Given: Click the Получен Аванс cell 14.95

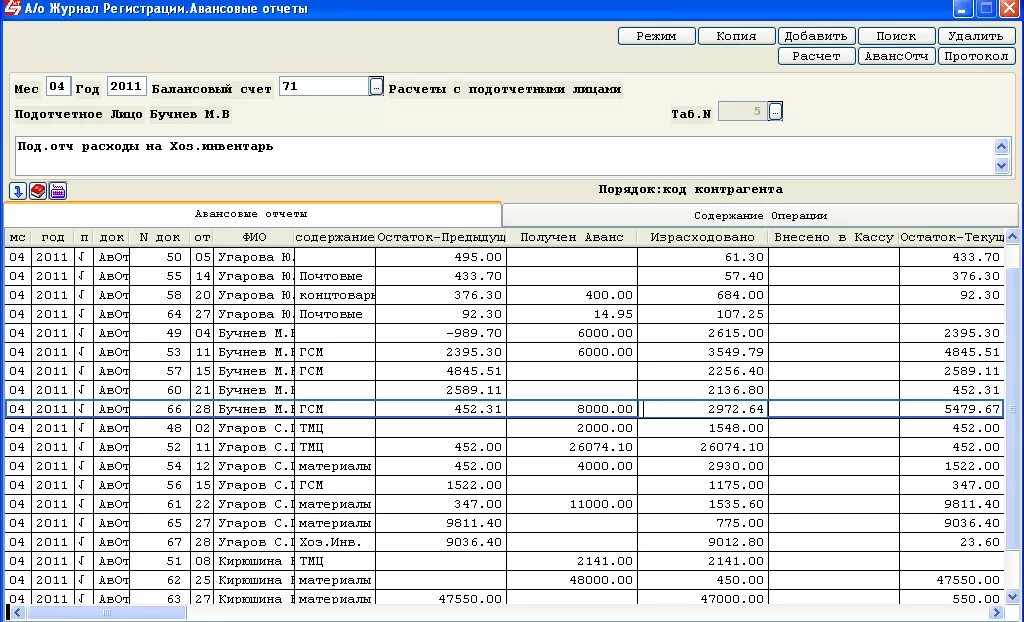Looking at the screenshot, I should pyautogui.click(x=572, y=314).
